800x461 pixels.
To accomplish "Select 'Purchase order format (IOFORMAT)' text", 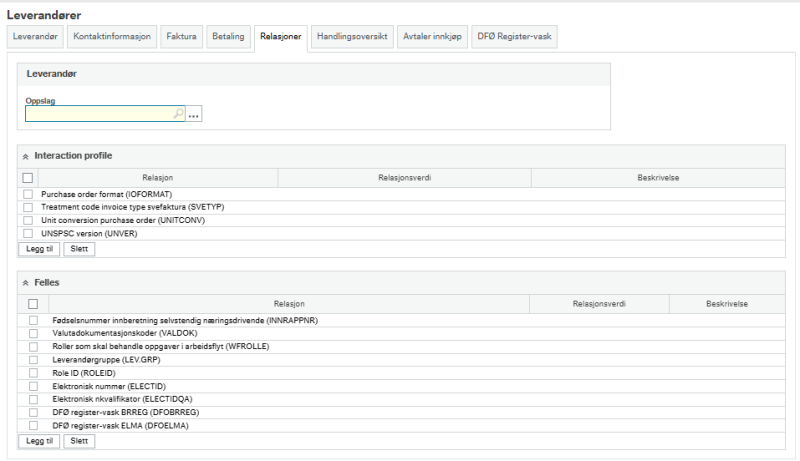I will coord(107,194).
